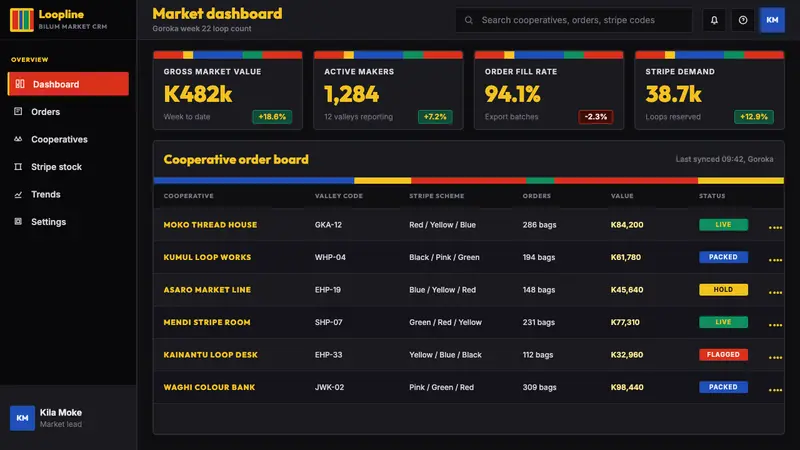Image resolution: width=800 pixels, height=450 pixels.
Task: Open the Trends menu item
Action: 68,194
